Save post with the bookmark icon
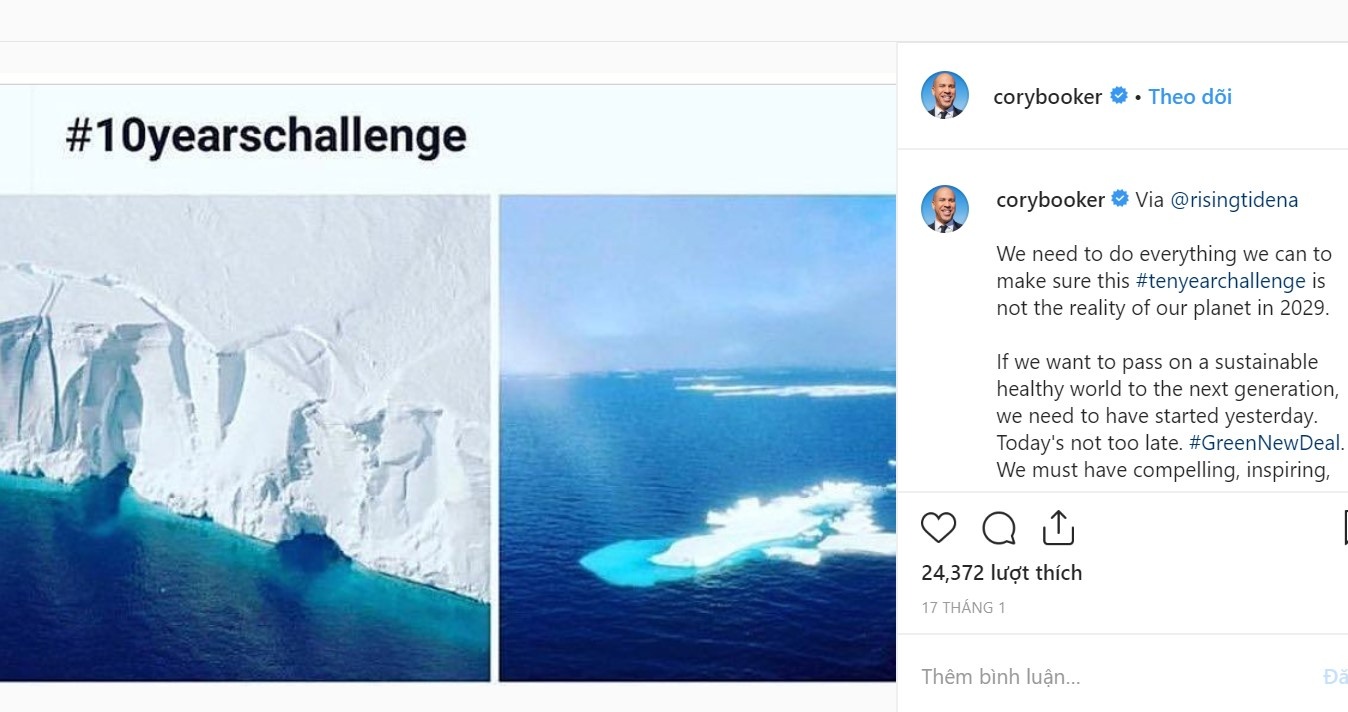The width and height of the screenshot is (1348, 712). 1344,528
